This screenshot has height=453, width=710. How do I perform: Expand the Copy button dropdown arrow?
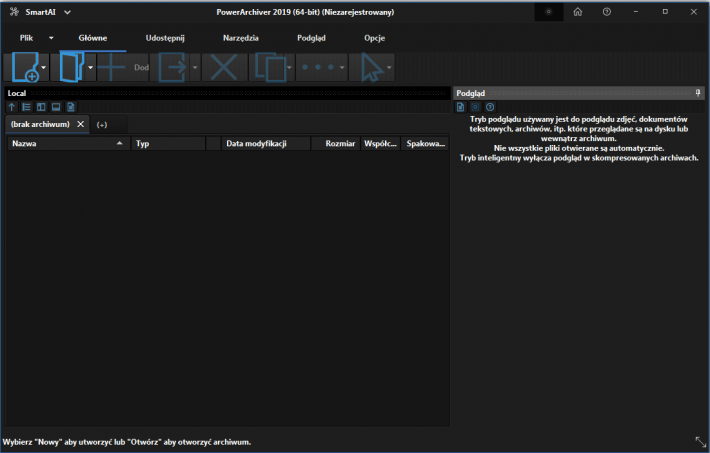289,67
